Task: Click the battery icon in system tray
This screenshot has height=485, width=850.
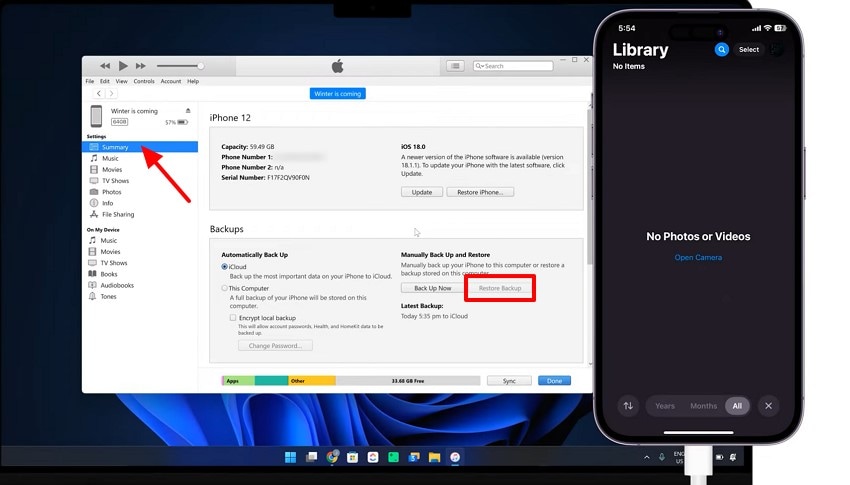Action: [x=719, y=457]
